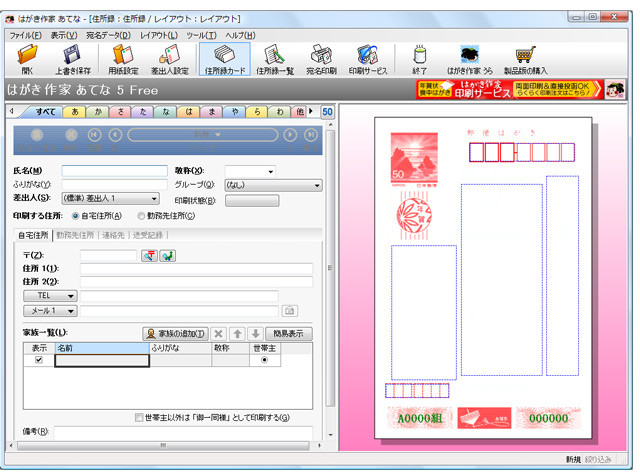Open 印刷サービス from the toolbar
The height and width of the screenshot is (472, 640).
pyautogui.click(x=368, y=60)
